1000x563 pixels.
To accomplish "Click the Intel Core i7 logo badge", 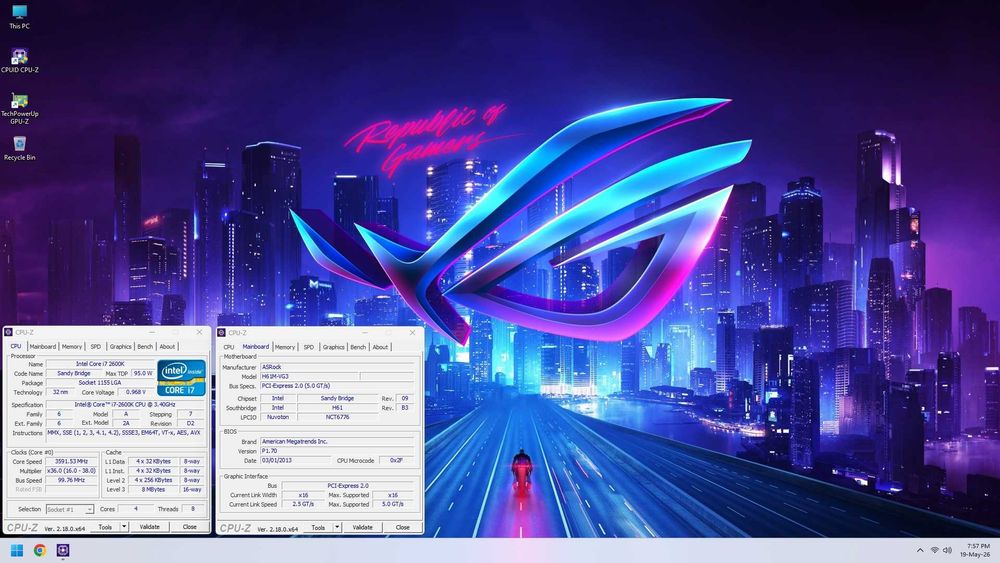I will click(x=181, y=377).
